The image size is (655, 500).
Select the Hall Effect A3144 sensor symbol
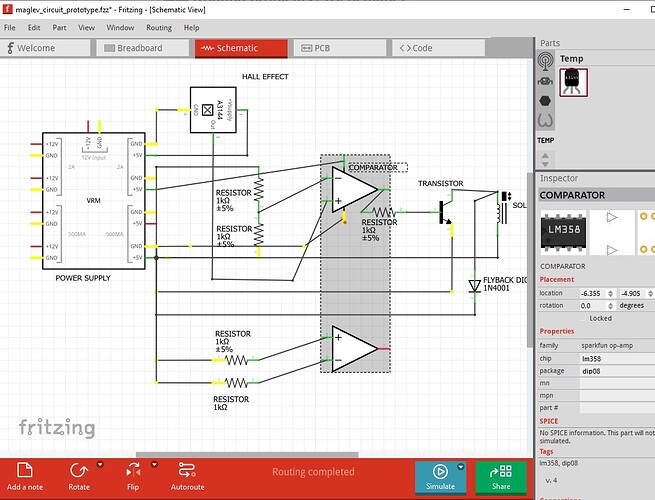[x=213, y=110]
